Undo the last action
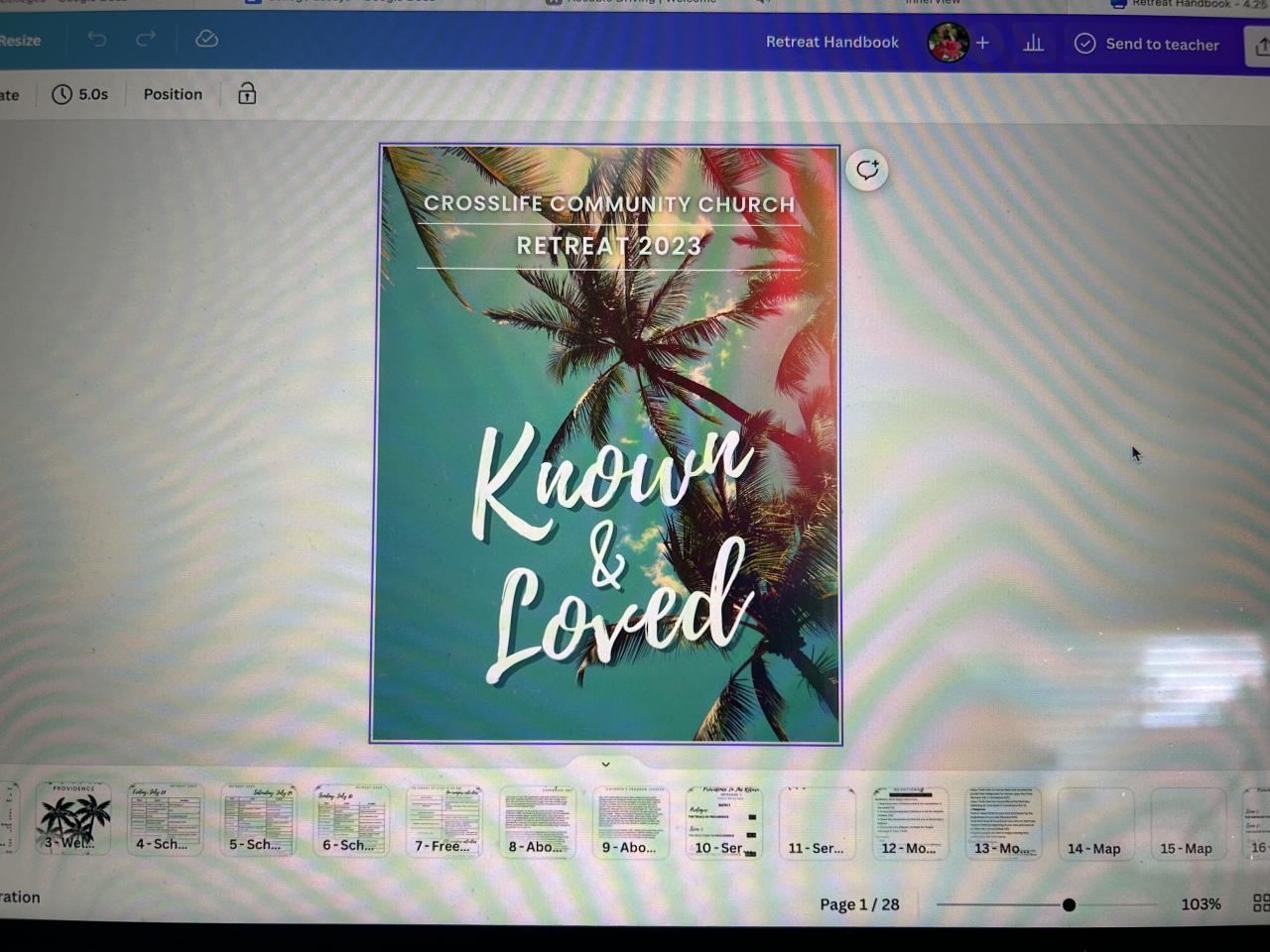The image size is (1270, 952). click(96, 39)
